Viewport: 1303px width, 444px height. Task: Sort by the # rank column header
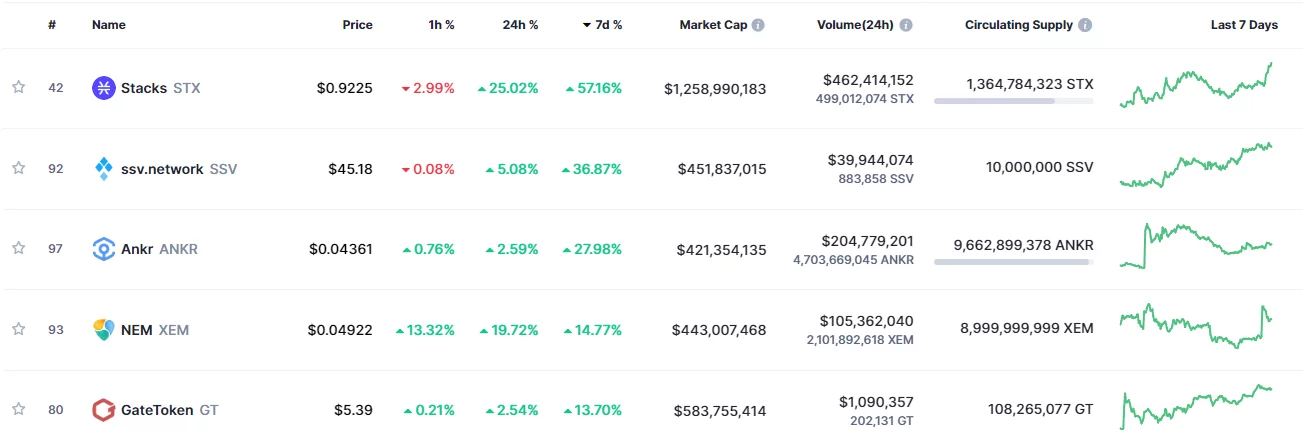pyautogui.click(x=52, y=25)
